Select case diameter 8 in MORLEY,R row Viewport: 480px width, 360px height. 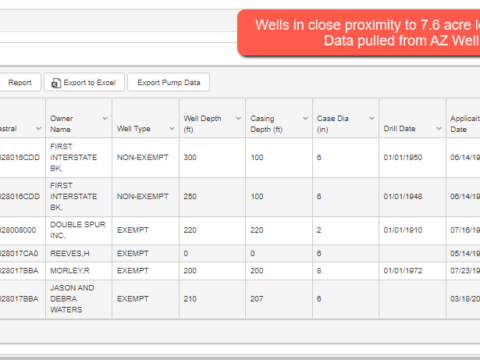point(346,271)
